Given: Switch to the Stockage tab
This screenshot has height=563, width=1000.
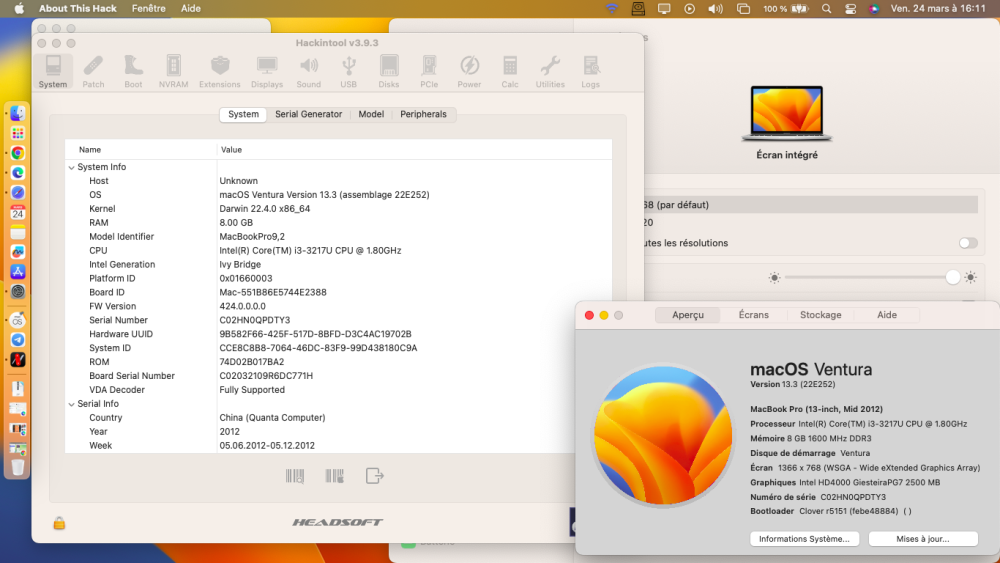Looking at the screenshot, I should [821, 315].
